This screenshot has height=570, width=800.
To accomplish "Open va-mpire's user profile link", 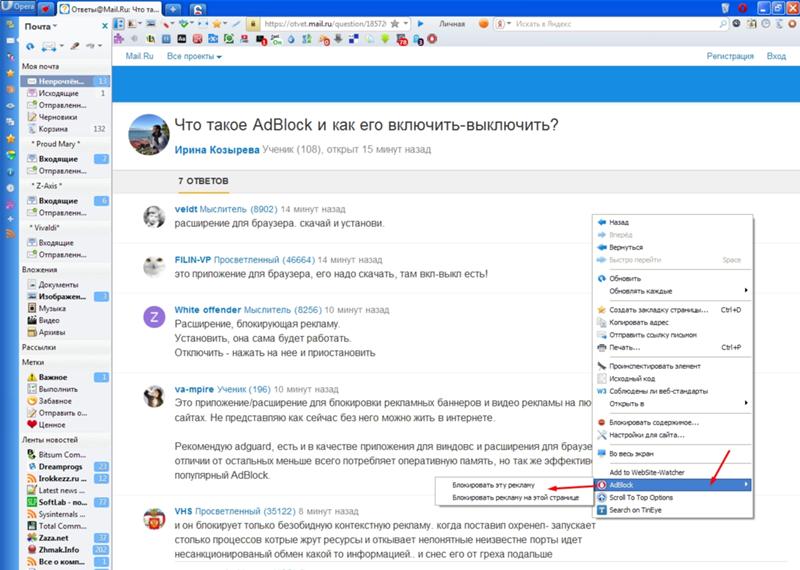I will click(194, 389).
